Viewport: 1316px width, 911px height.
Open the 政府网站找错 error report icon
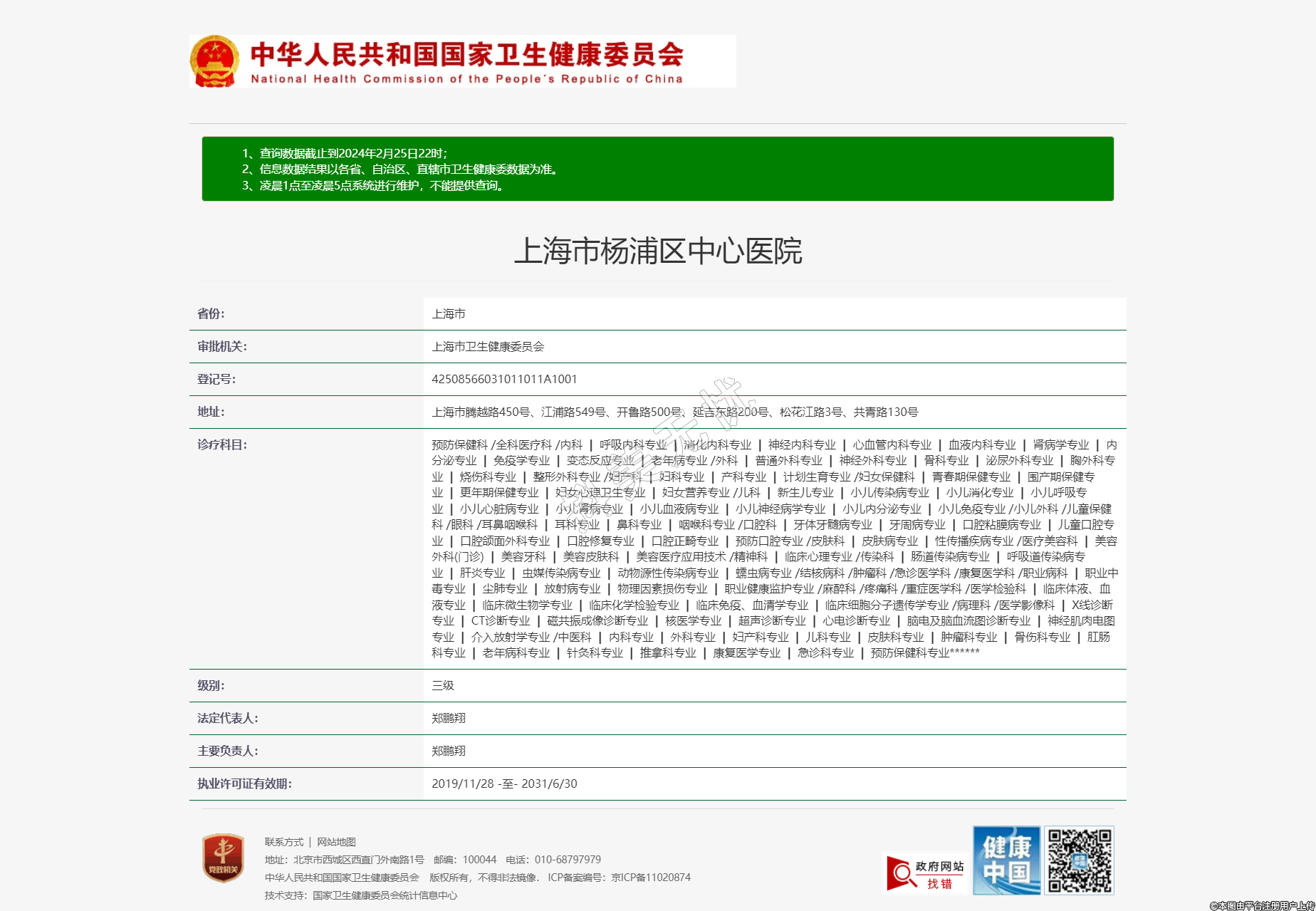(x=925, y=874)
